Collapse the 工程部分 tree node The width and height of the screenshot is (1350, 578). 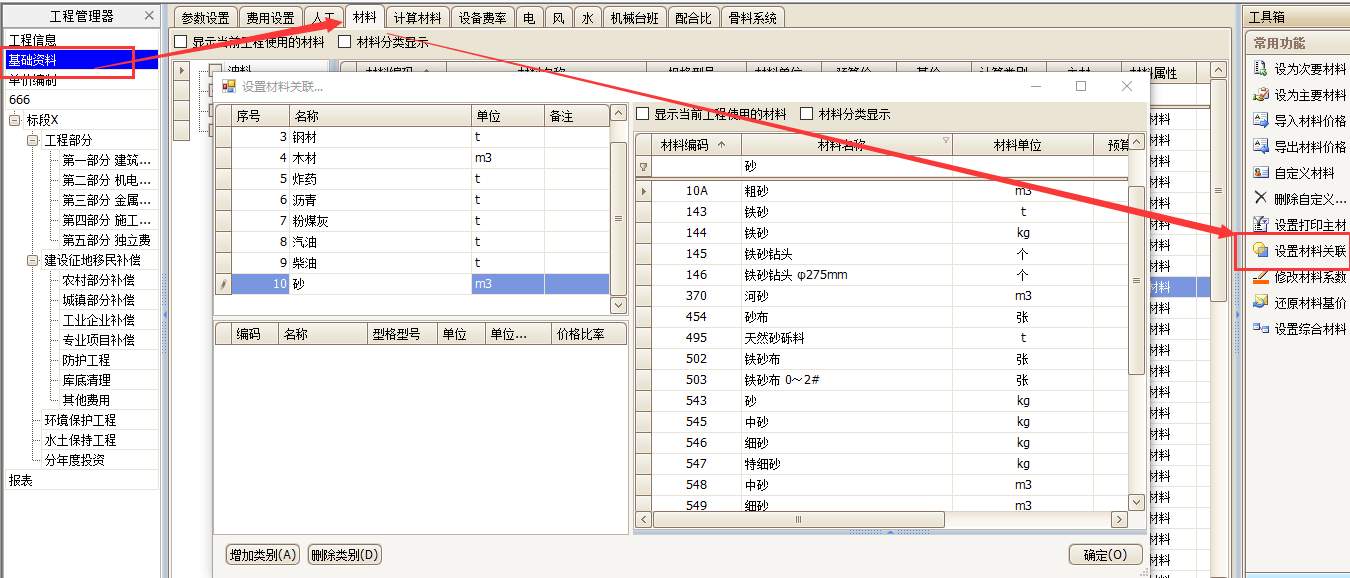[33, 140]
